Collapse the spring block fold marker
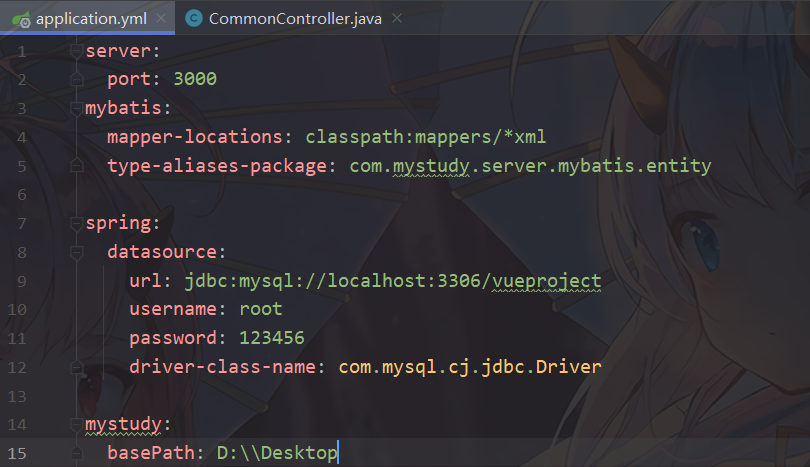The width and height of the screenshot is (810, 467). 75,223
